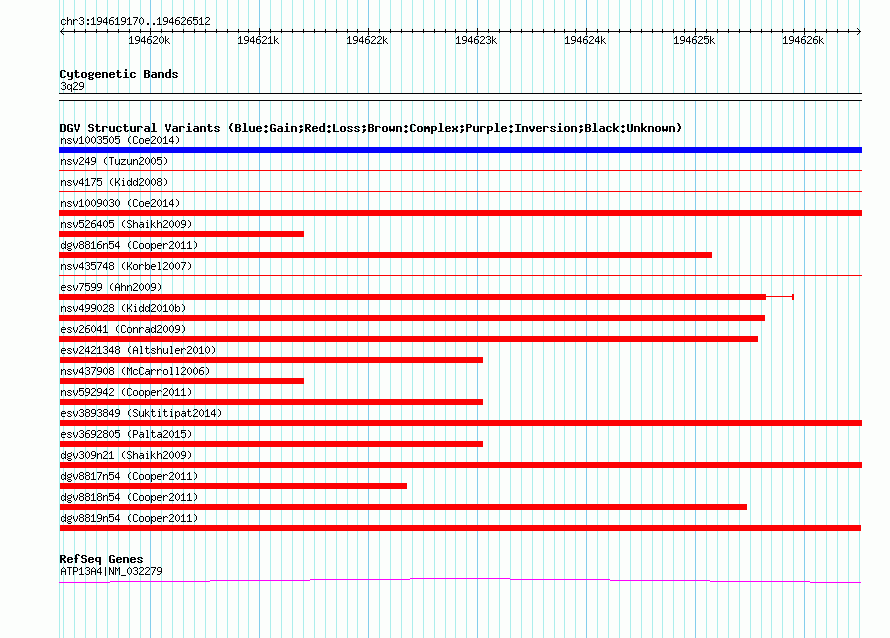Click the magenta ATP13A4 gene track line
890x638 pixels.
[x=460, y=580]
